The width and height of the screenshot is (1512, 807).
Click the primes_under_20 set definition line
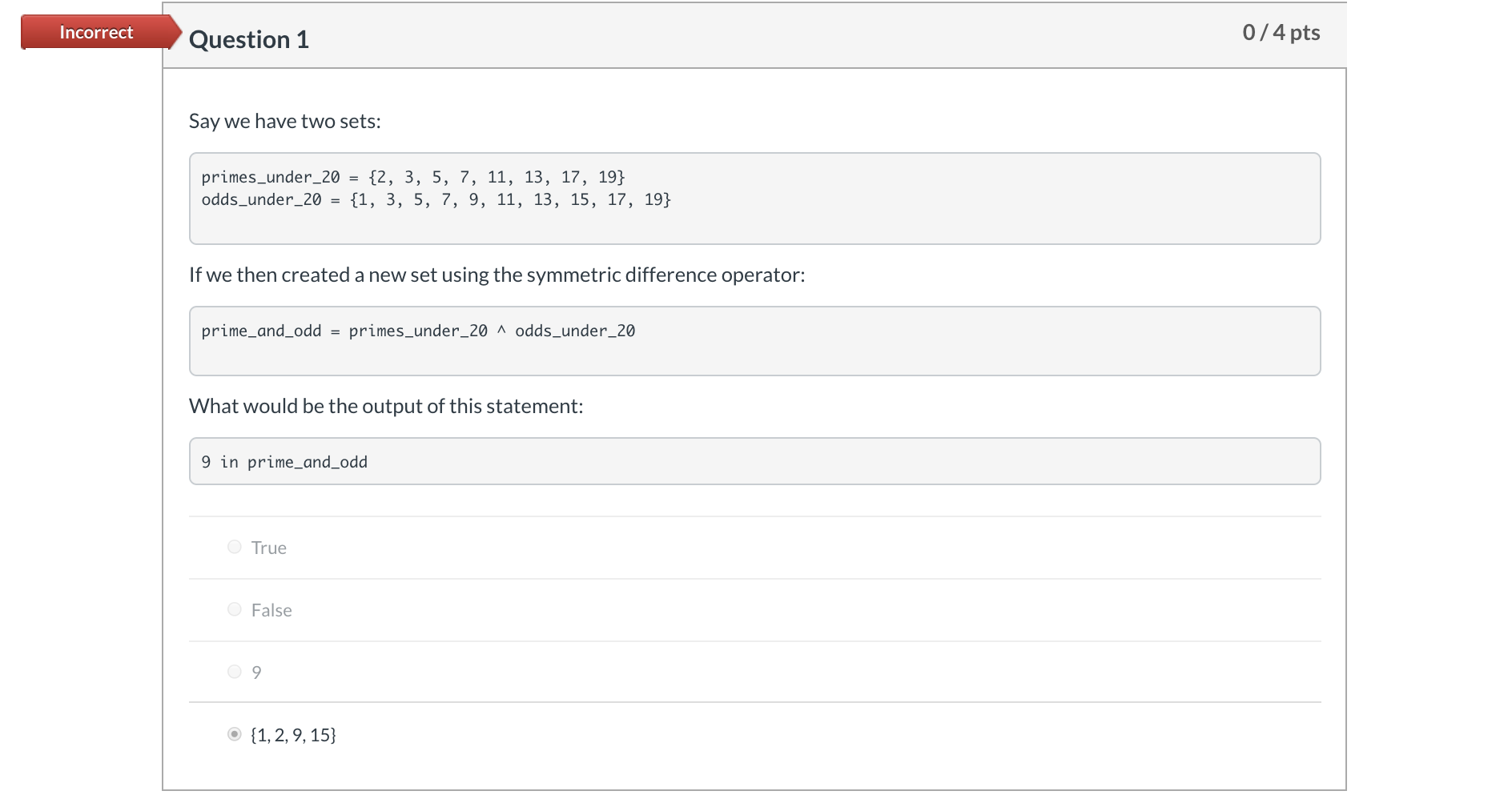413,177
